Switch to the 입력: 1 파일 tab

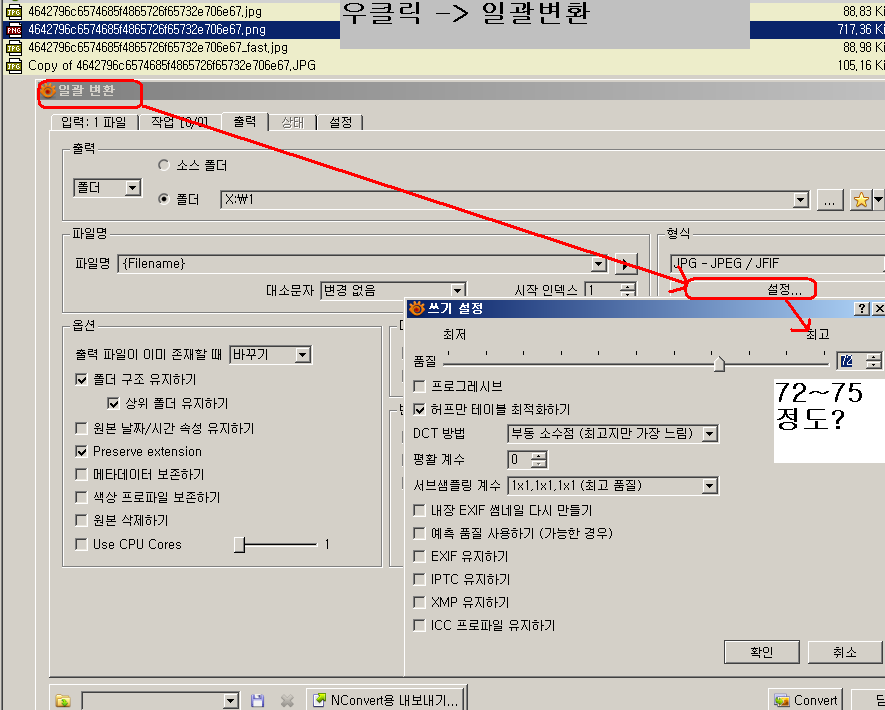tap(94, 122)
